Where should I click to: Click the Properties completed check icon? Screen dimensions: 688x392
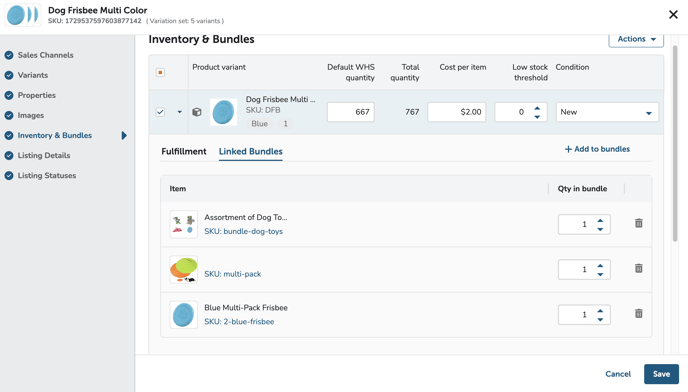tap(9, 95)
